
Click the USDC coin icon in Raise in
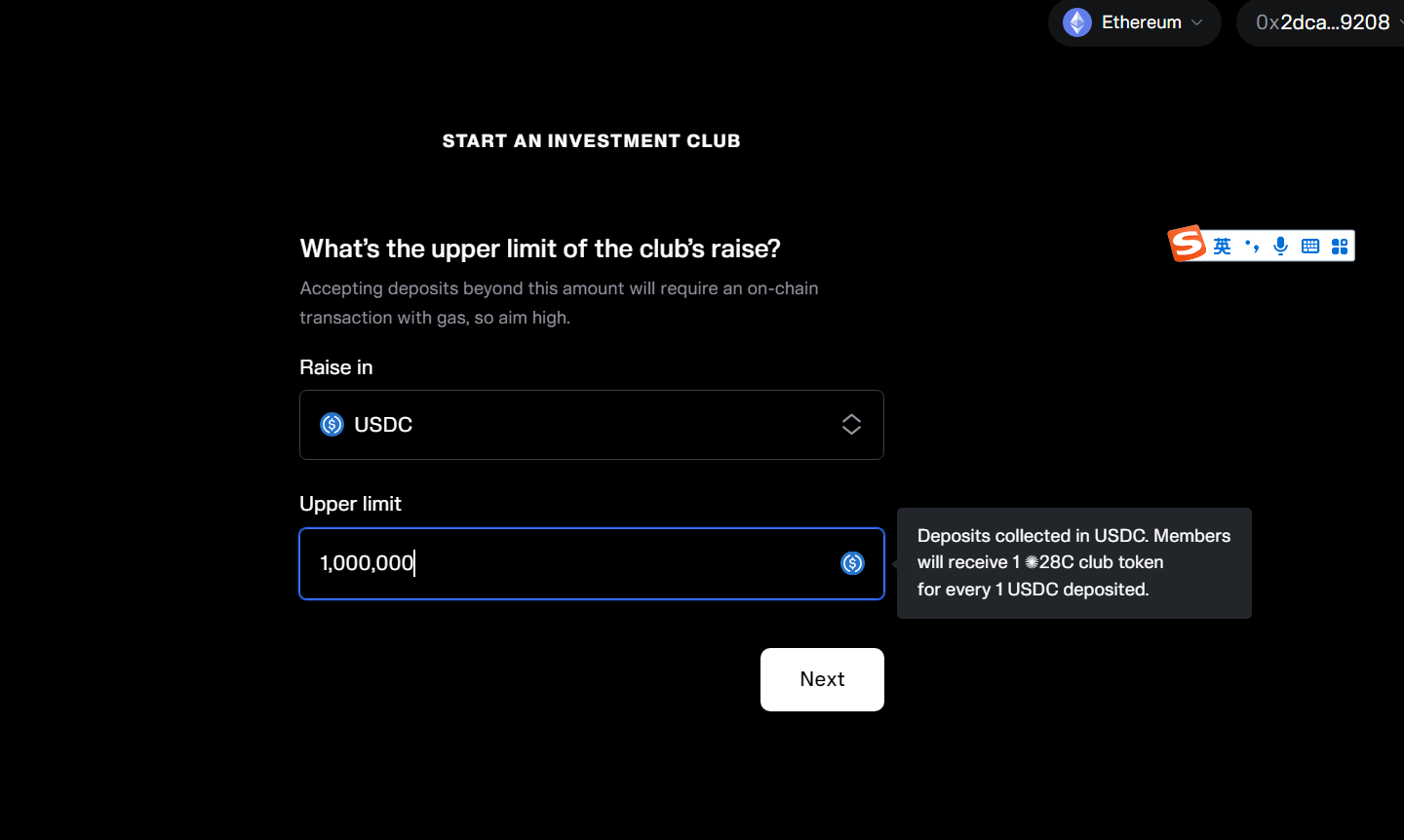point(331,425)
